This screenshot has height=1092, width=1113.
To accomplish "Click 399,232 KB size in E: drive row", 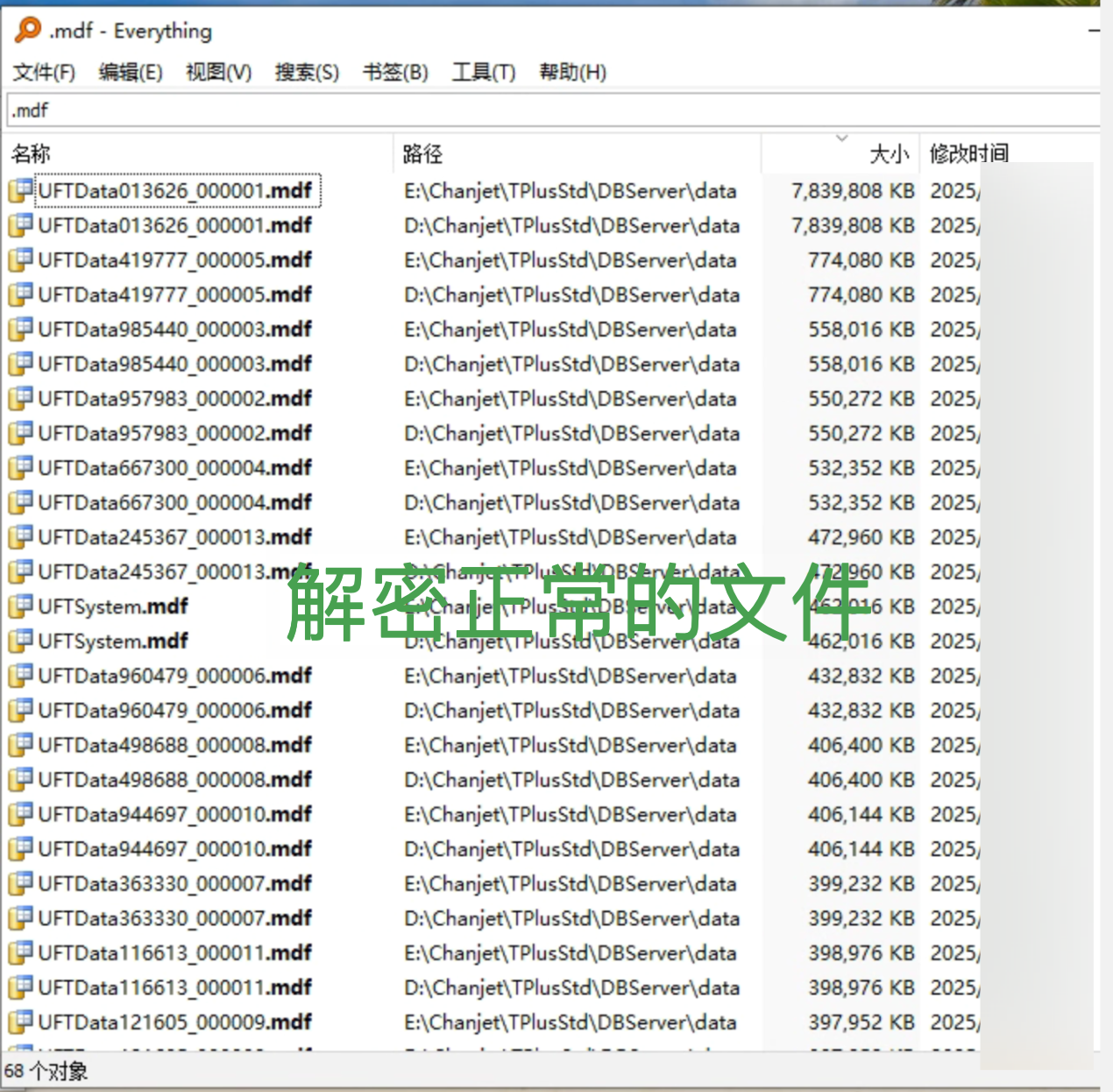I will point(861,883).
